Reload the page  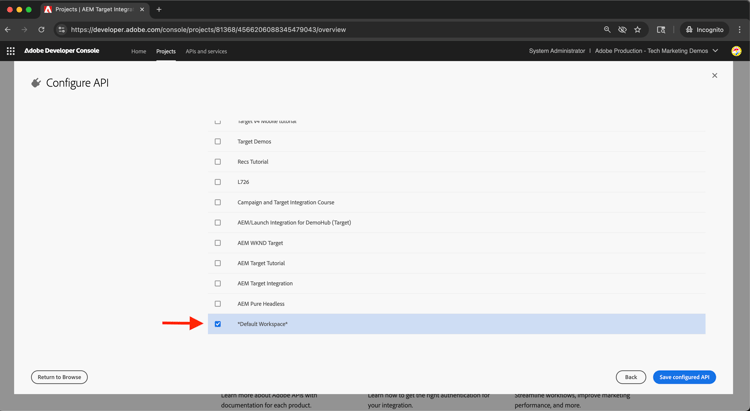tap(41, 30)
